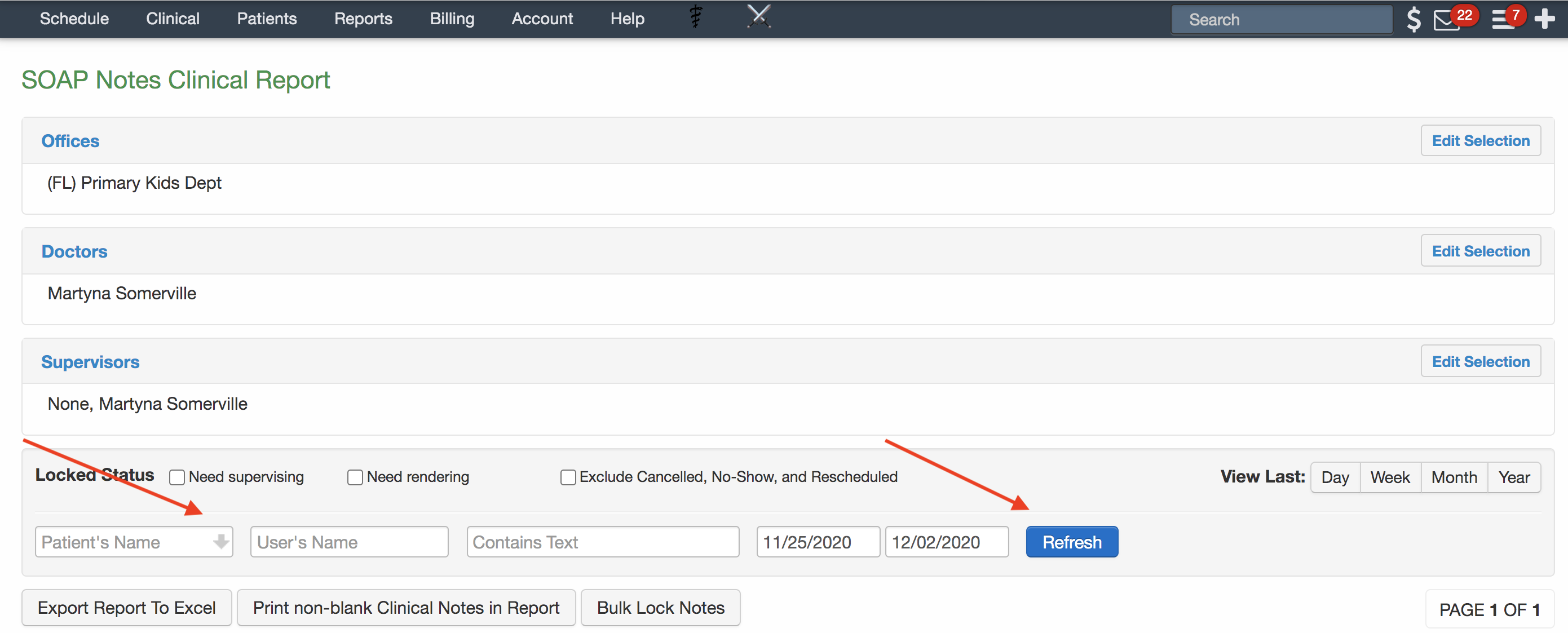Screen dimensions: 1568x633
Task: Tick the Need supervising checkbox
Action: [176, 477]
